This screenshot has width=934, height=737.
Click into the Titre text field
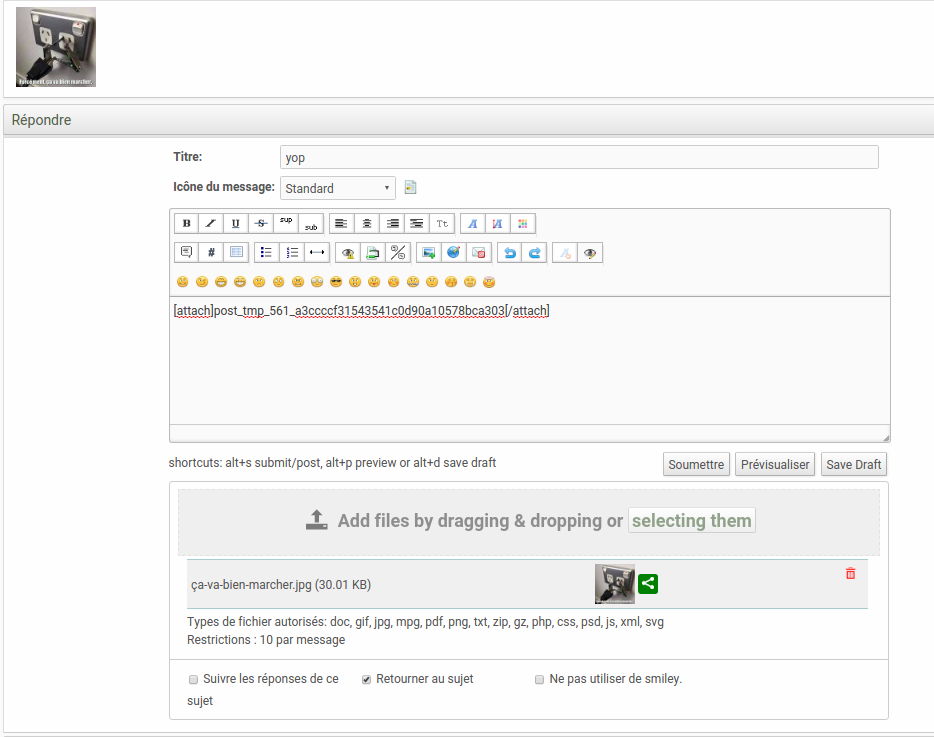click(x=579, y=158)
